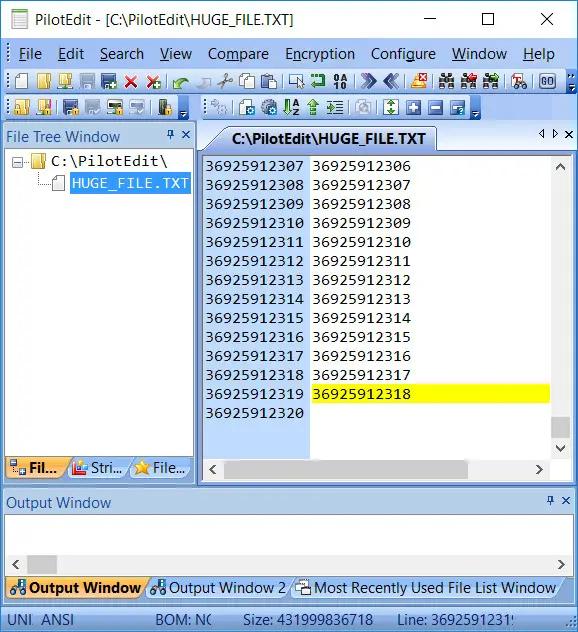Toggle pin on Output Window panel
Viewport: 578px width, 632px height.
[x=551, y=500]
